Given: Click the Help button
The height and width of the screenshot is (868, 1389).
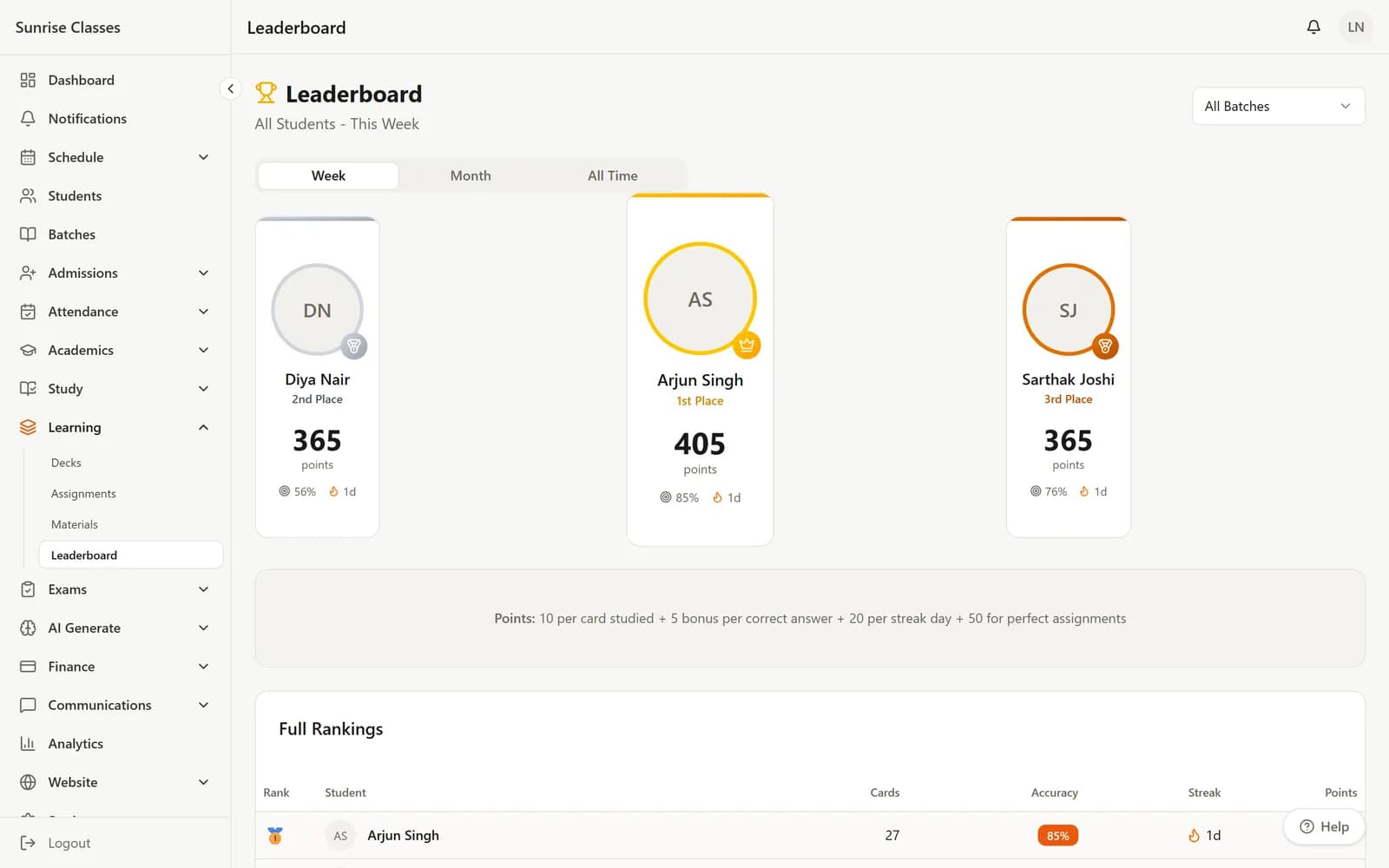Looking at the screenshot, I should [1324, 826].
